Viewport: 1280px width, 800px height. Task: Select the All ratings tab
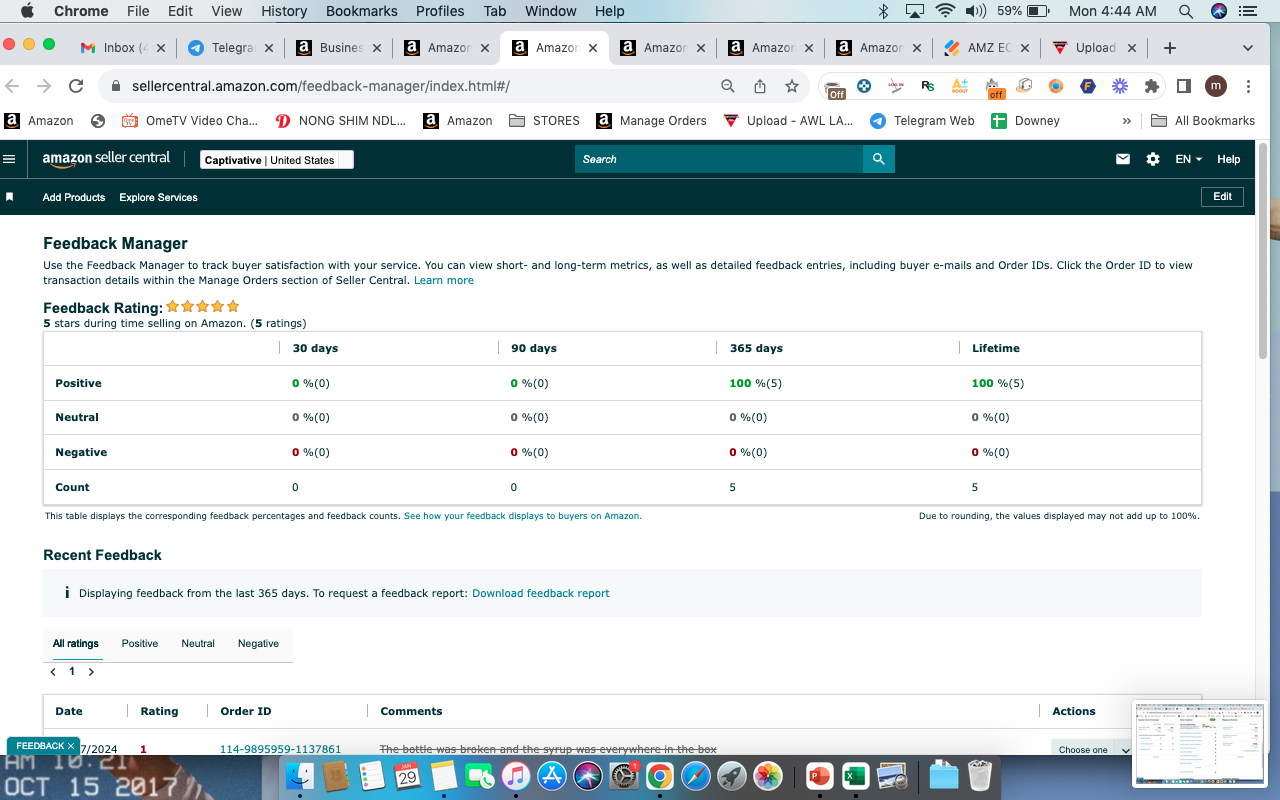(x=76, y=644)
